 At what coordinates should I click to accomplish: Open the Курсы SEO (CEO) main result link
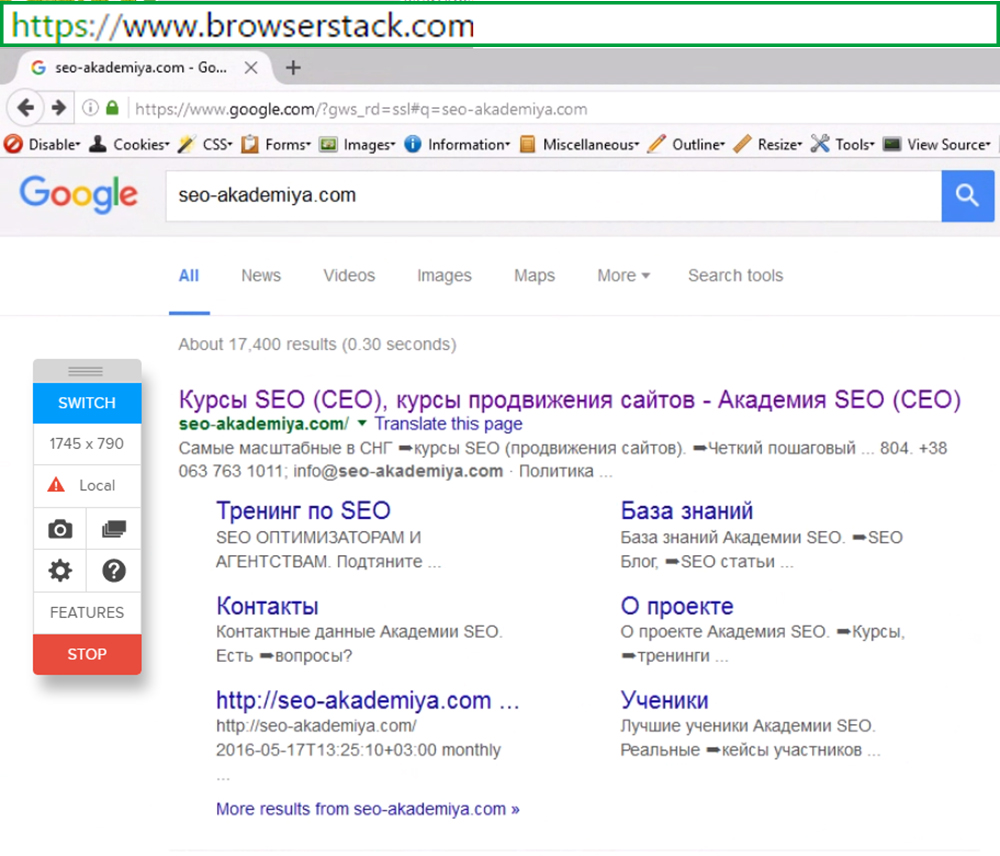pyautogui.click(x=570, y=399)
